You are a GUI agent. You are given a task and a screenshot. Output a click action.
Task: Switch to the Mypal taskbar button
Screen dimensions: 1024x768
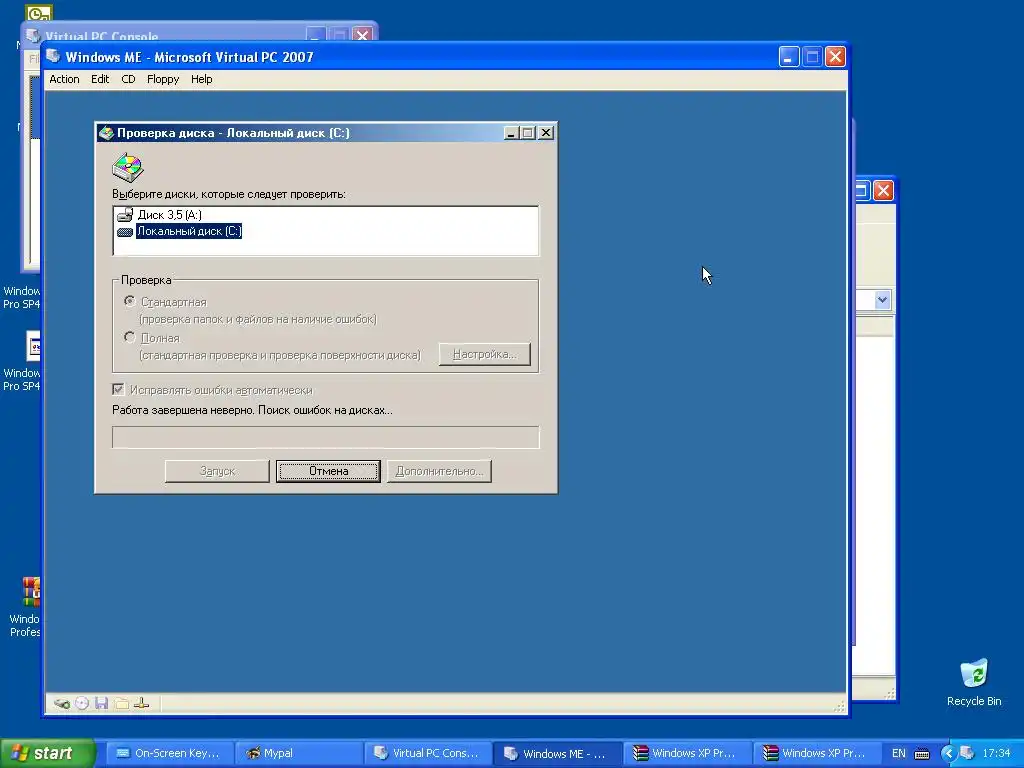297,753
